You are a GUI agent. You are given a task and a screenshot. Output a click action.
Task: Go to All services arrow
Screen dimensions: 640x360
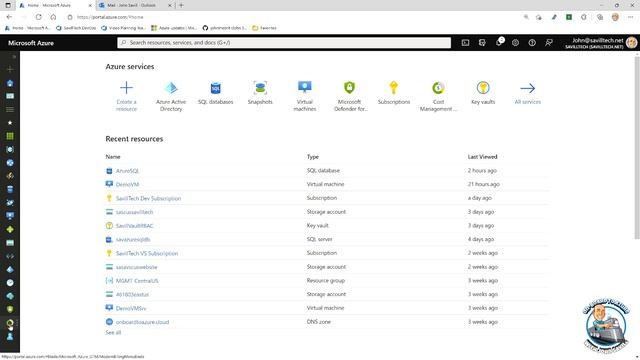click(x=527, y=93)
